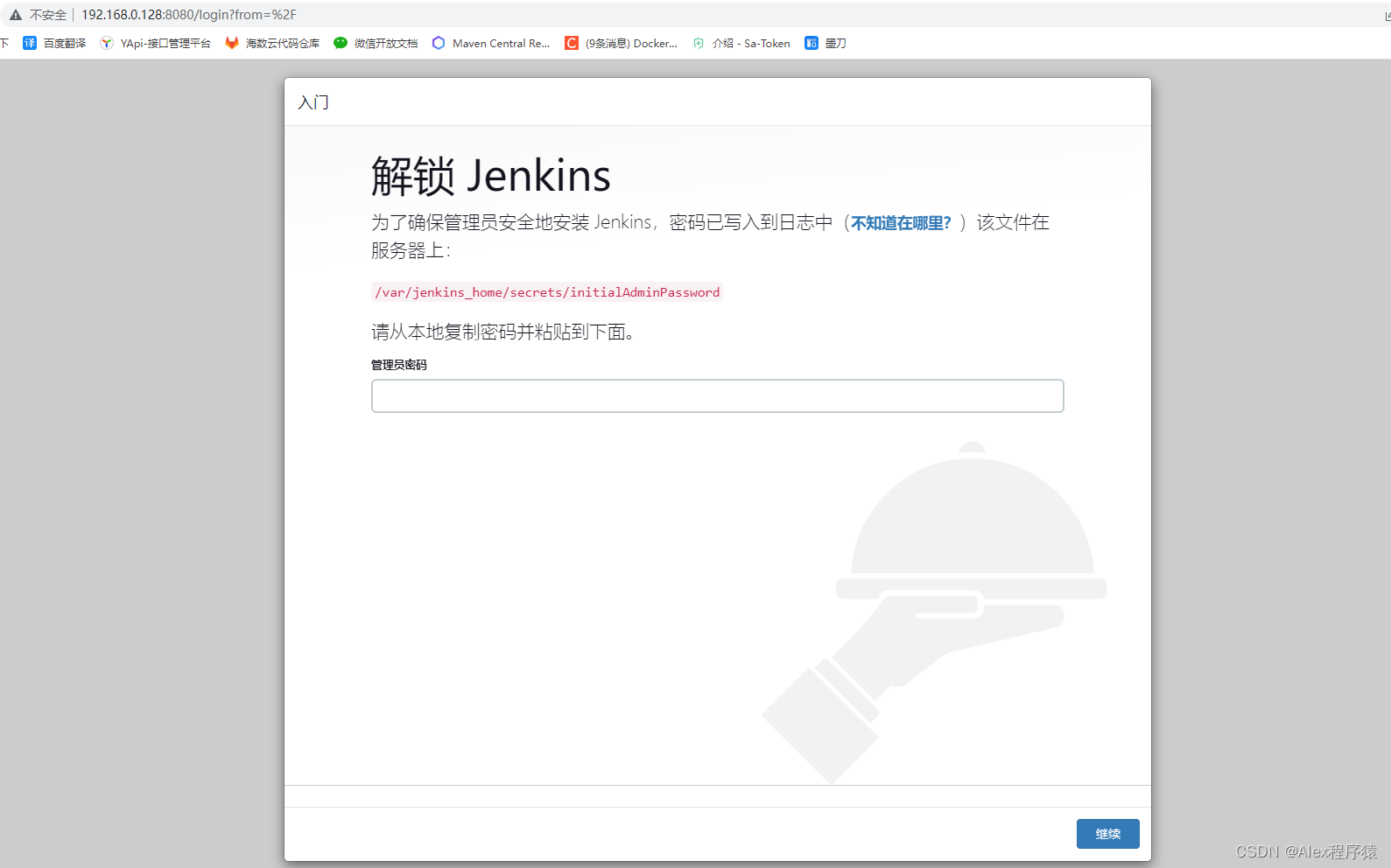
Task: Open the 百度翻译 bookmark
Action: click(x=54, y=43)
